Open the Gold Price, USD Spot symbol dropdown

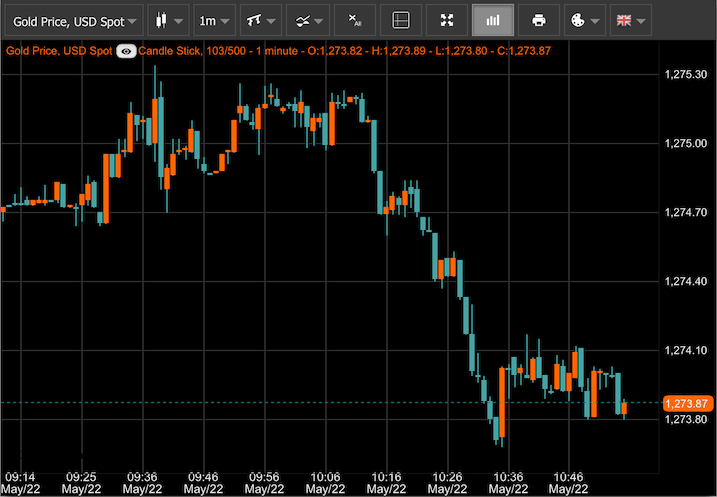[x=74, y=20]
